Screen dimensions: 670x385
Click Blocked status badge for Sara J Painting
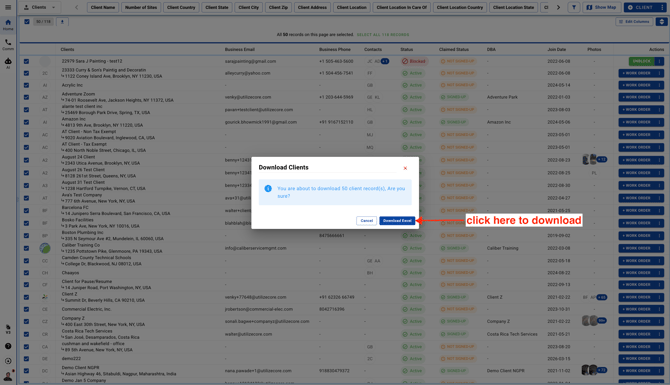pyautogui.click(x=414, y=61)
